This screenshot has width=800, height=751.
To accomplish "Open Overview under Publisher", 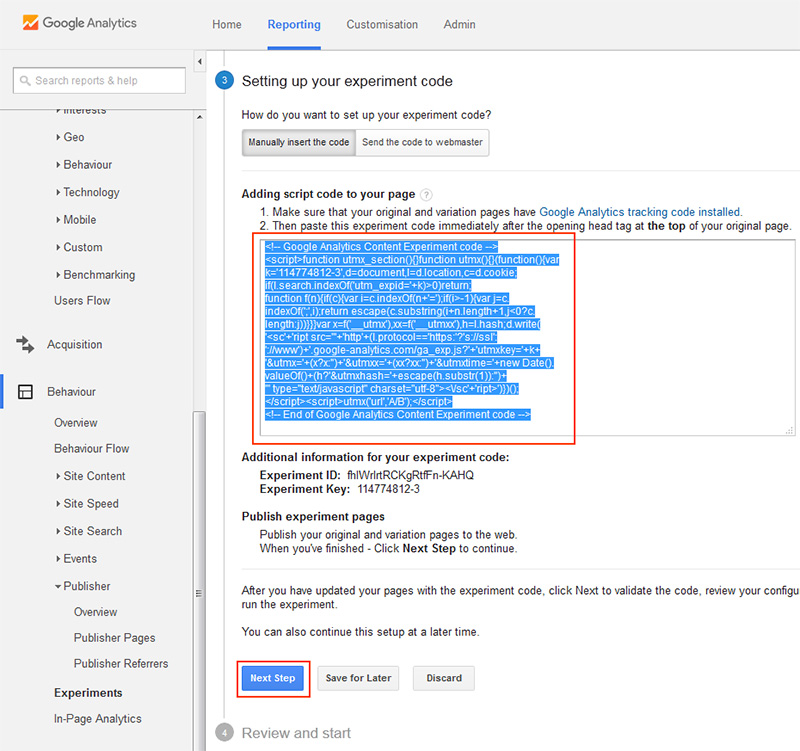I will [x=95, y=612].
